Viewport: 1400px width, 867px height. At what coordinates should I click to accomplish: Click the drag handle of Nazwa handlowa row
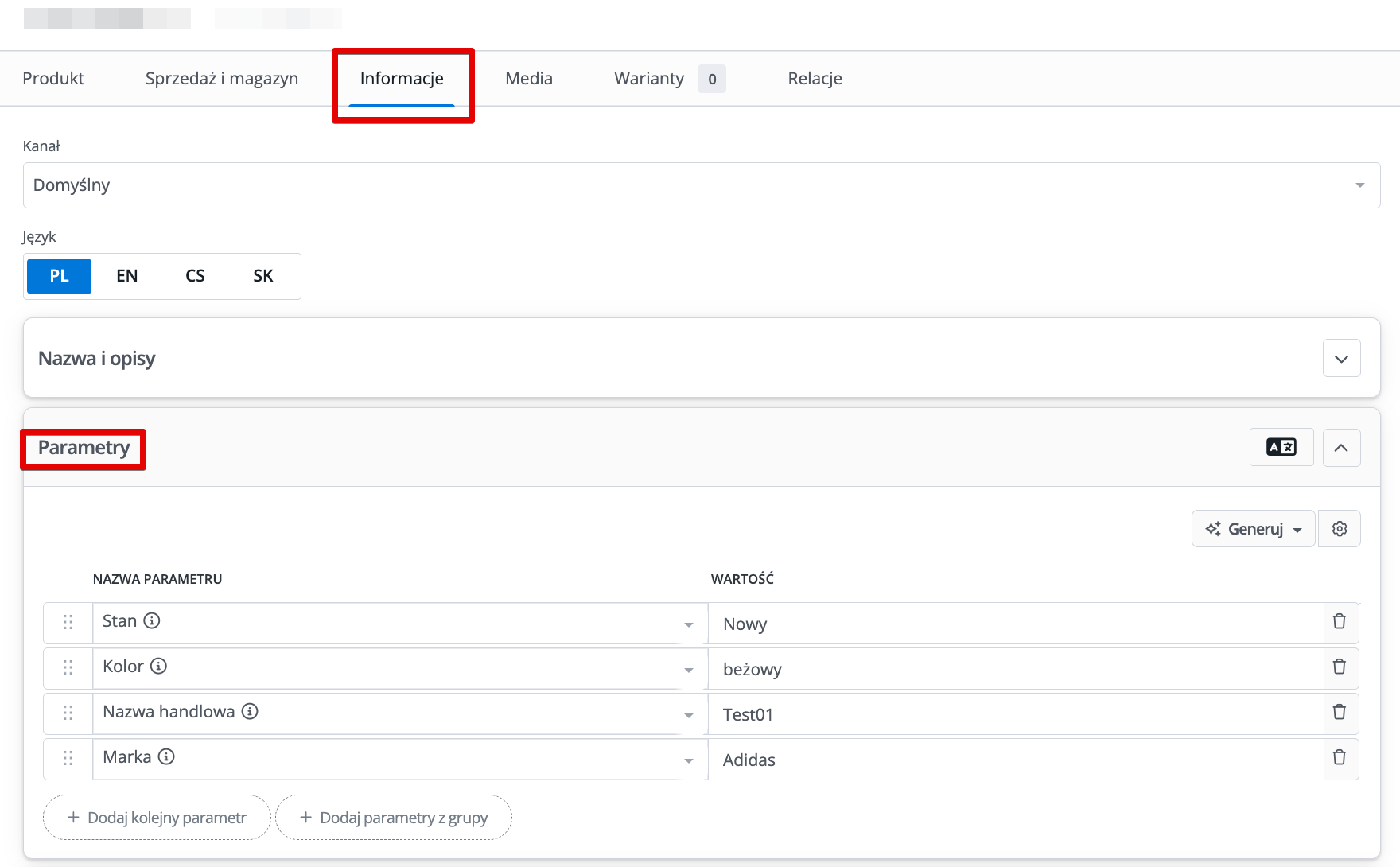[x=68, y=713]
